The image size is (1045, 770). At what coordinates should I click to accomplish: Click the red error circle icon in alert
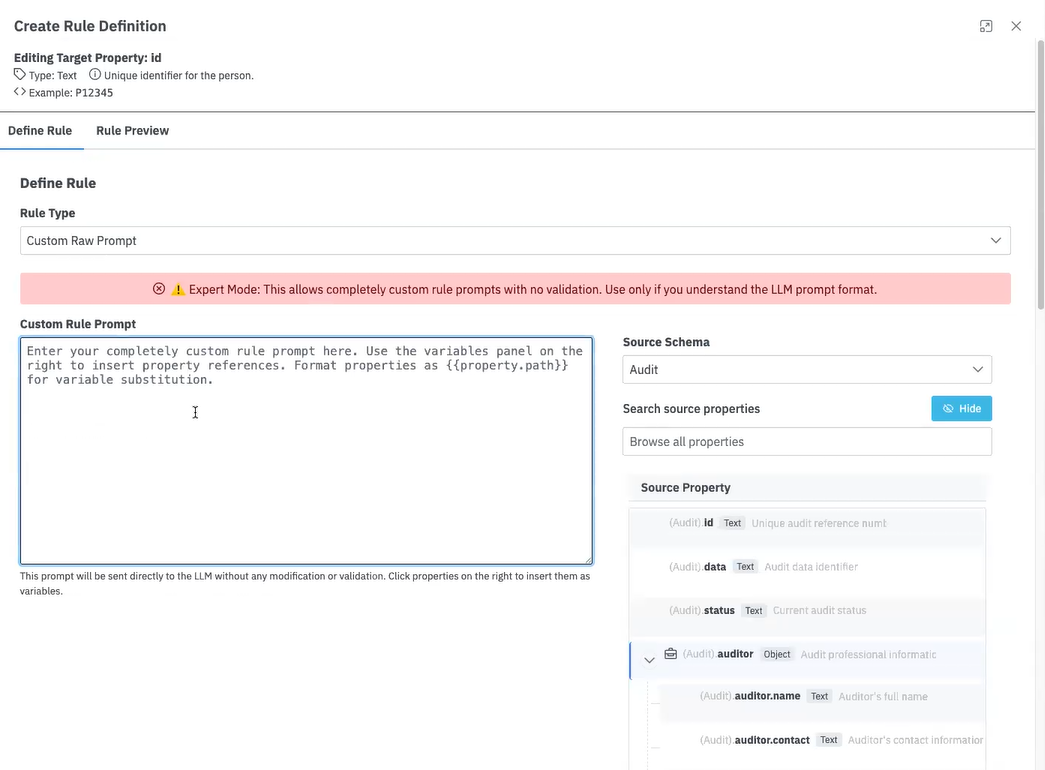pyautogui.click(x=159, y=289)
